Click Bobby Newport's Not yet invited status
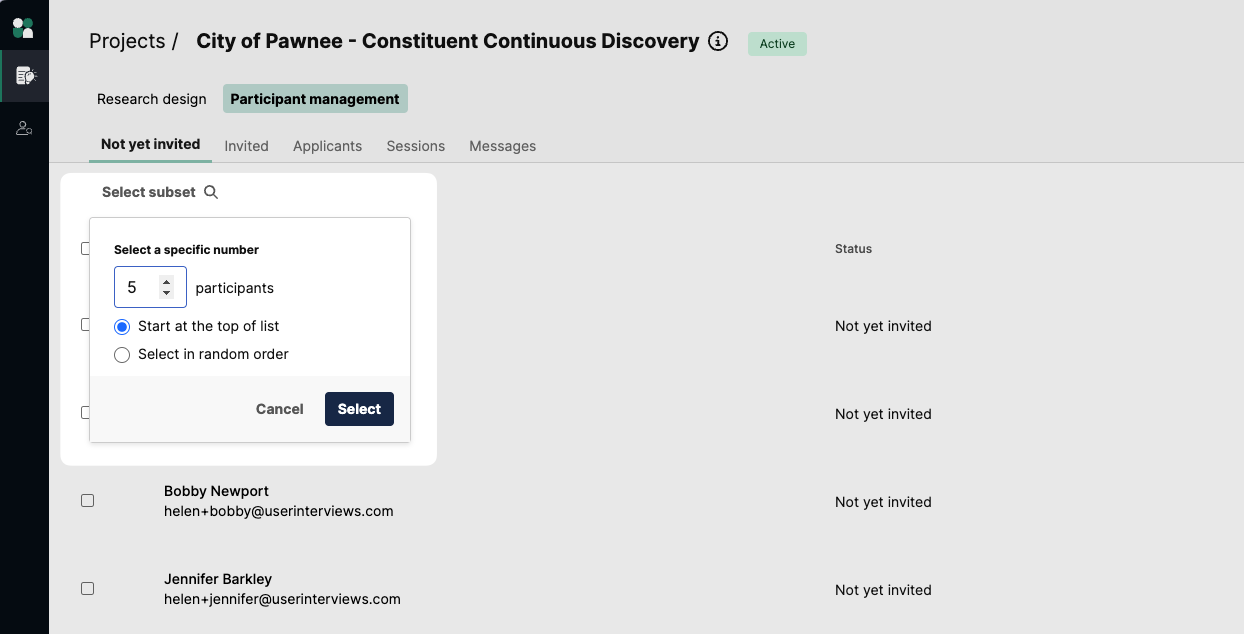Image resolution: width=1244 pixels, height=634 pixels. (883, 502)
